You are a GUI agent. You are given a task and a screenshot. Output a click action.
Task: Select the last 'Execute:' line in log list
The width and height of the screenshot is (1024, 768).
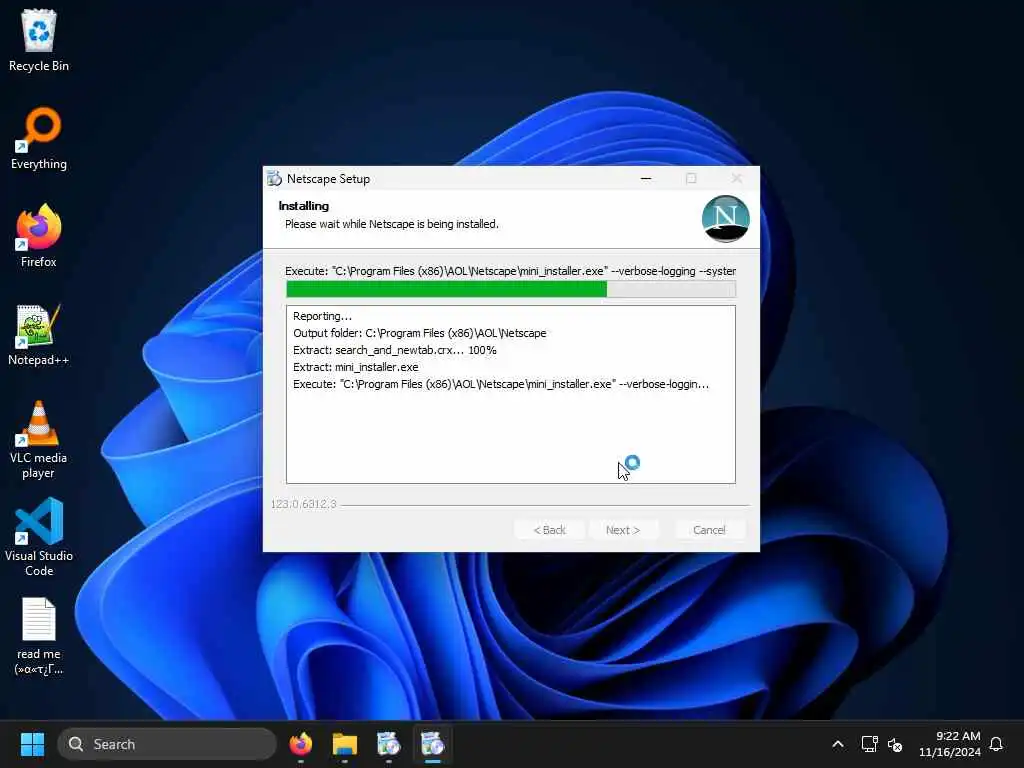pyautogui.click(x=500, y=384)
